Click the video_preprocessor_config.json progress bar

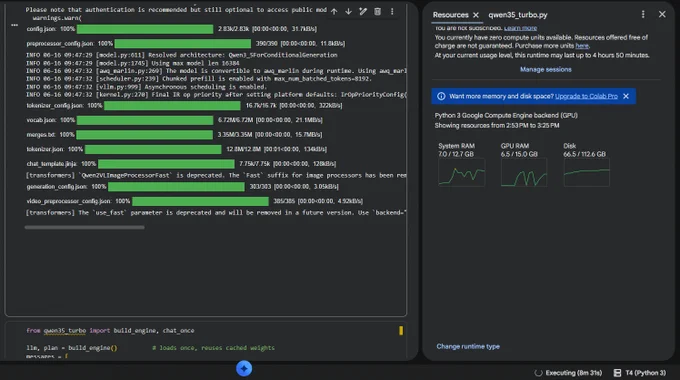(200, 201)
